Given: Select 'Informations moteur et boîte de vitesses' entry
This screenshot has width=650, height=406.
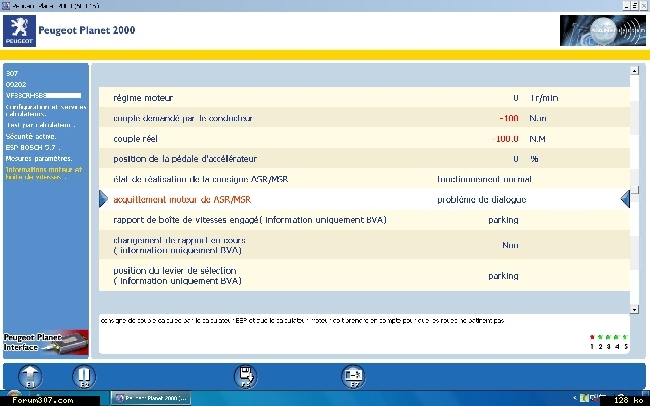Looking at the screenshot, I should tap(44, 173).
